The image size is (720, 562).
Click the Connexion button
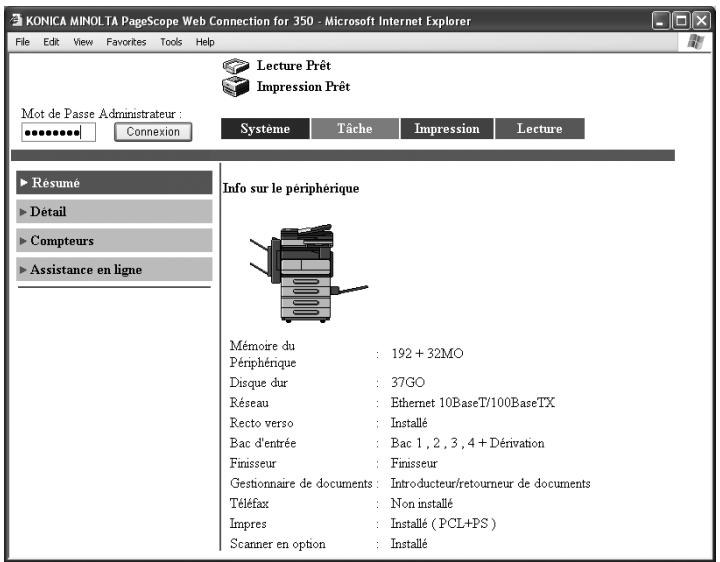tap(153, 132)
